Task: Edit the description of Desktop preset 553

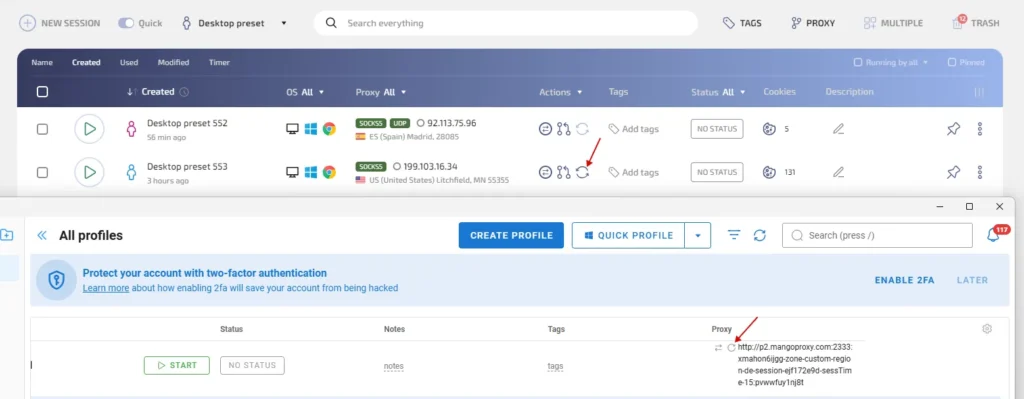Action: [x=839, y=172]
